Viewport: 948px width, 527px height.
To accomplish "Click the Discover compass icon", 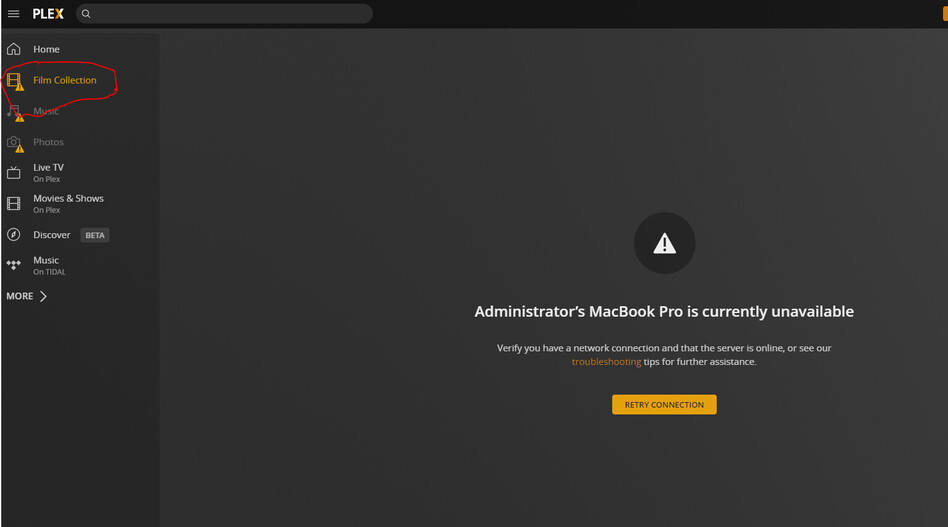I will 14,234.
